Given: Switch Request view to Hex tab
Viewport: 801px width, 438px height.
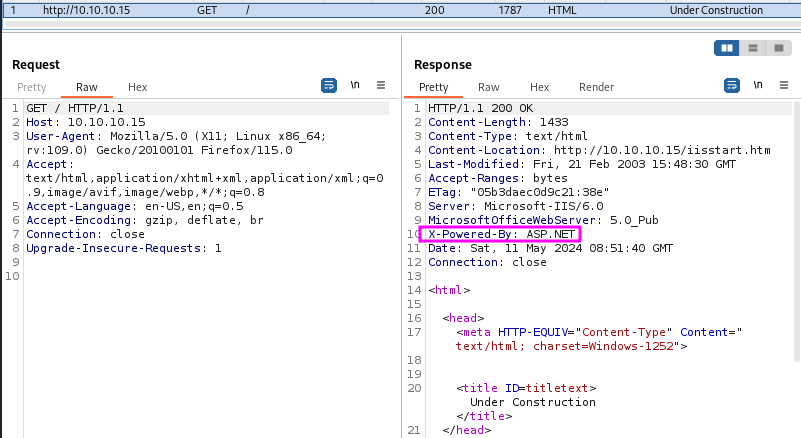Looking at the screenshot, I should click(x=137, y=87).
